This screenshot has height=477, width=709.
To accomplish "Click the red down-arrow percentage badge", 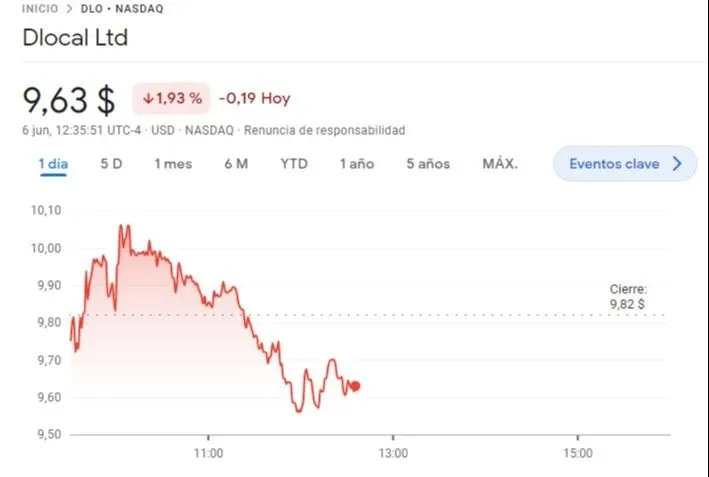I will [x=171, y=99].
